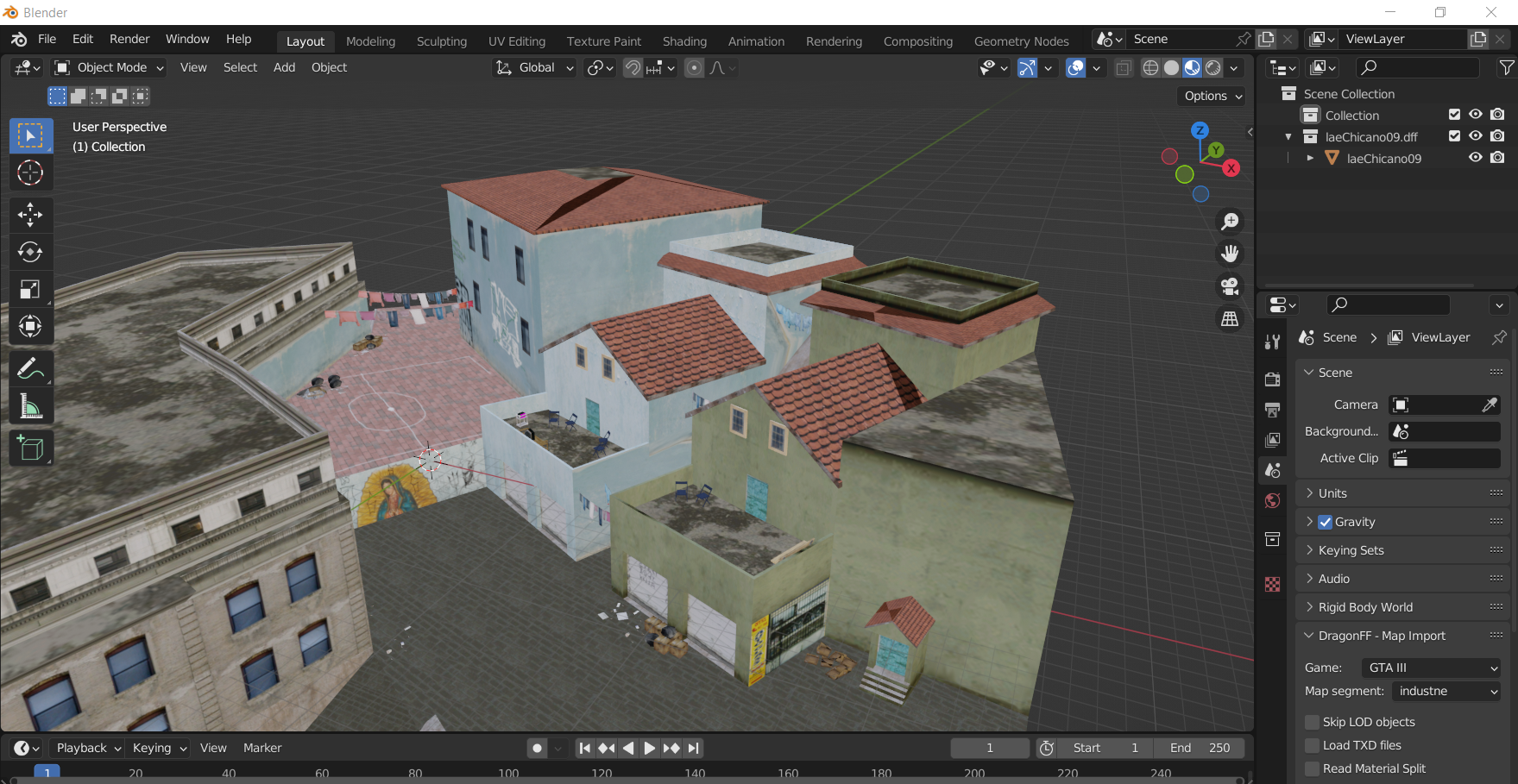Select the Move tool in the toolbar
The width and height of the screenshot is (1518, 784).
[30, 215]
